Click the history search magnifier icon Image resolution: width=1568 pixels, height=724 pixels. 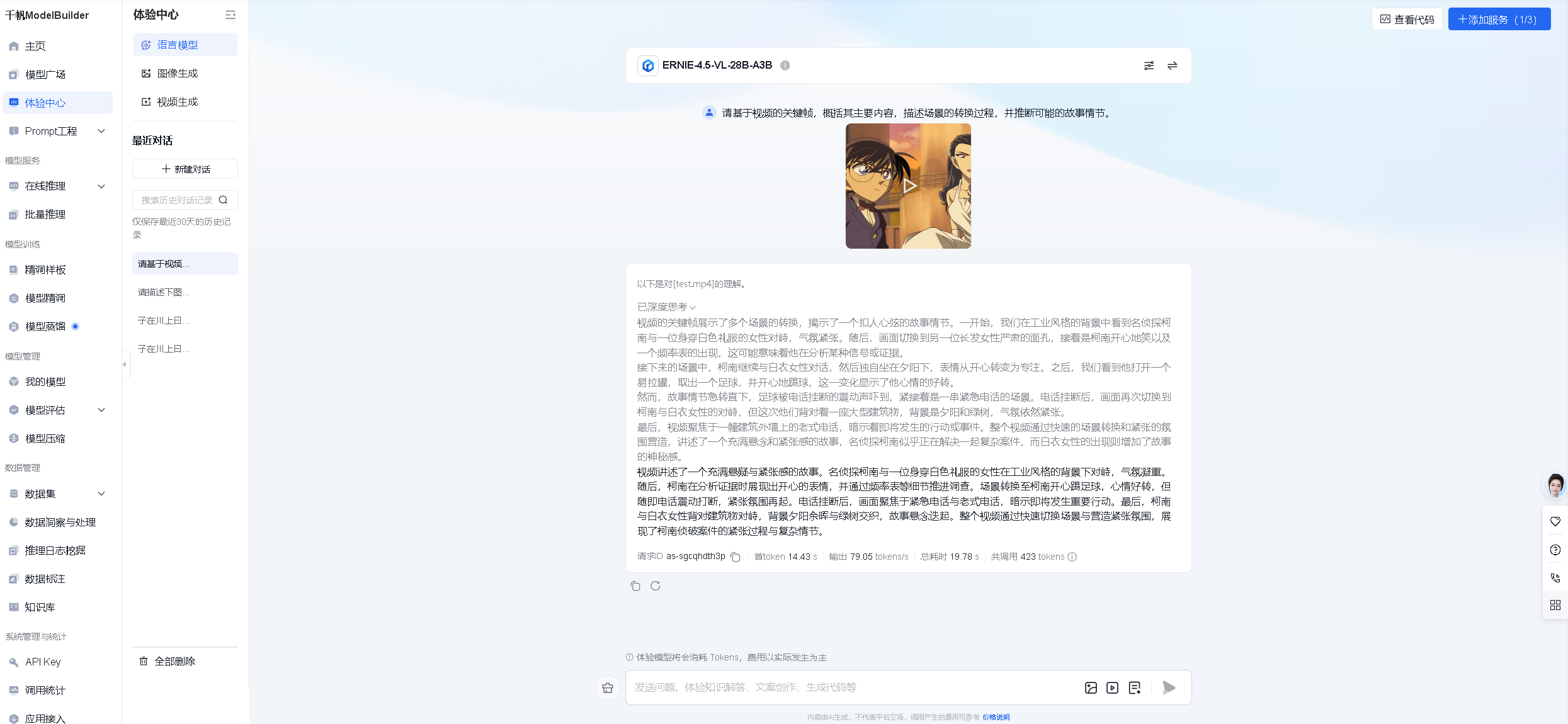(x=223, y=200)
